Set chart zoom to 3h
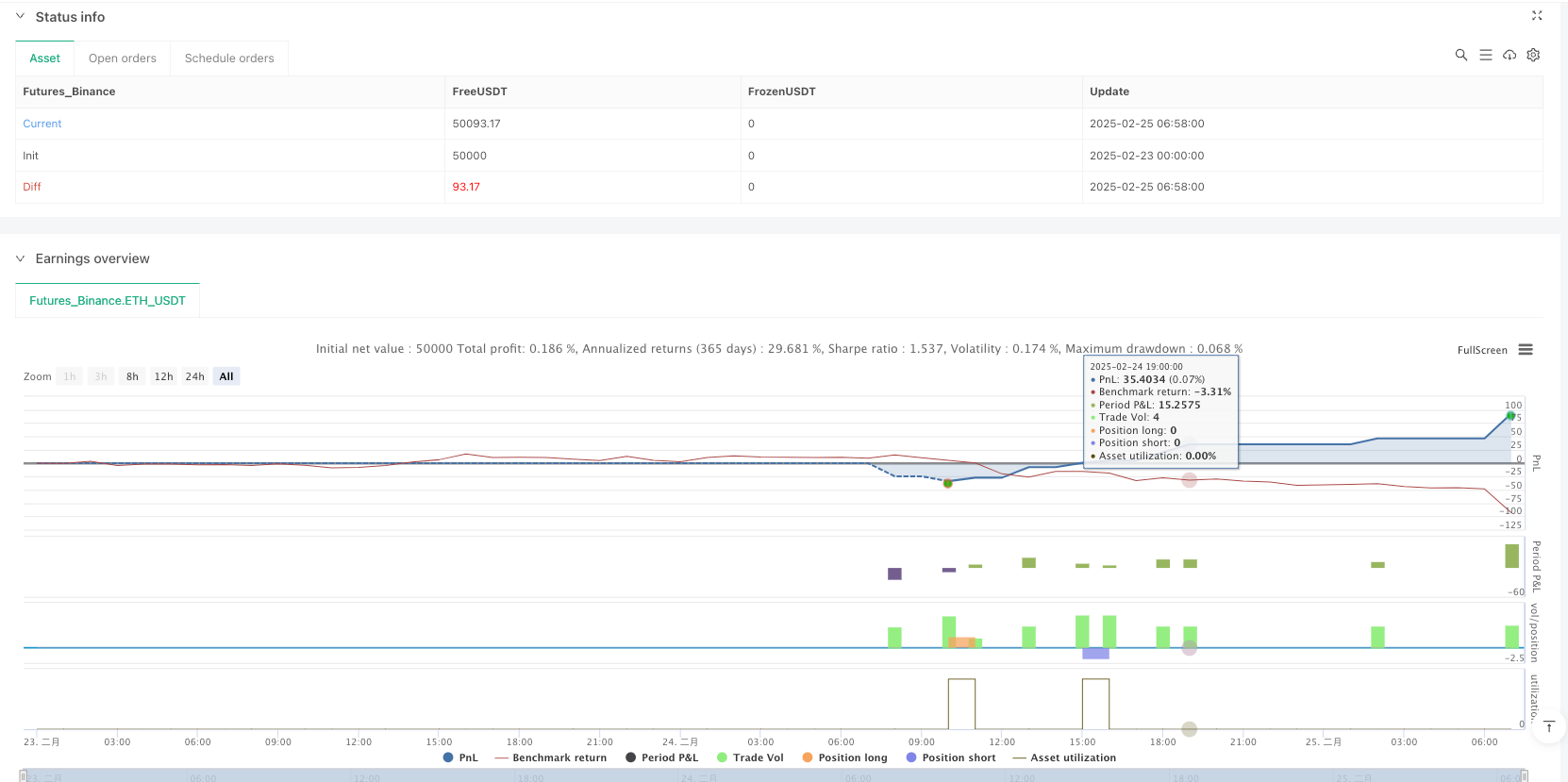 click(101, 376)
